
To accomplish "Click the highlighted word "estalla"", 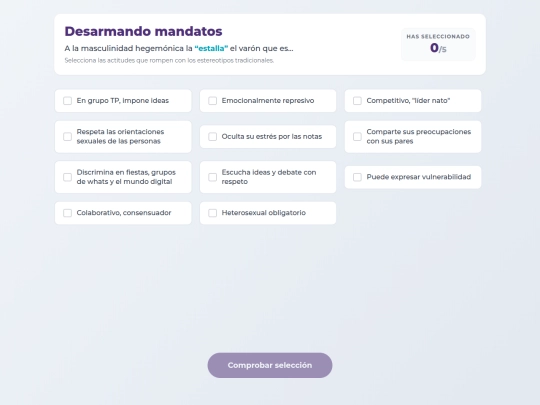I will coord(211,48).
